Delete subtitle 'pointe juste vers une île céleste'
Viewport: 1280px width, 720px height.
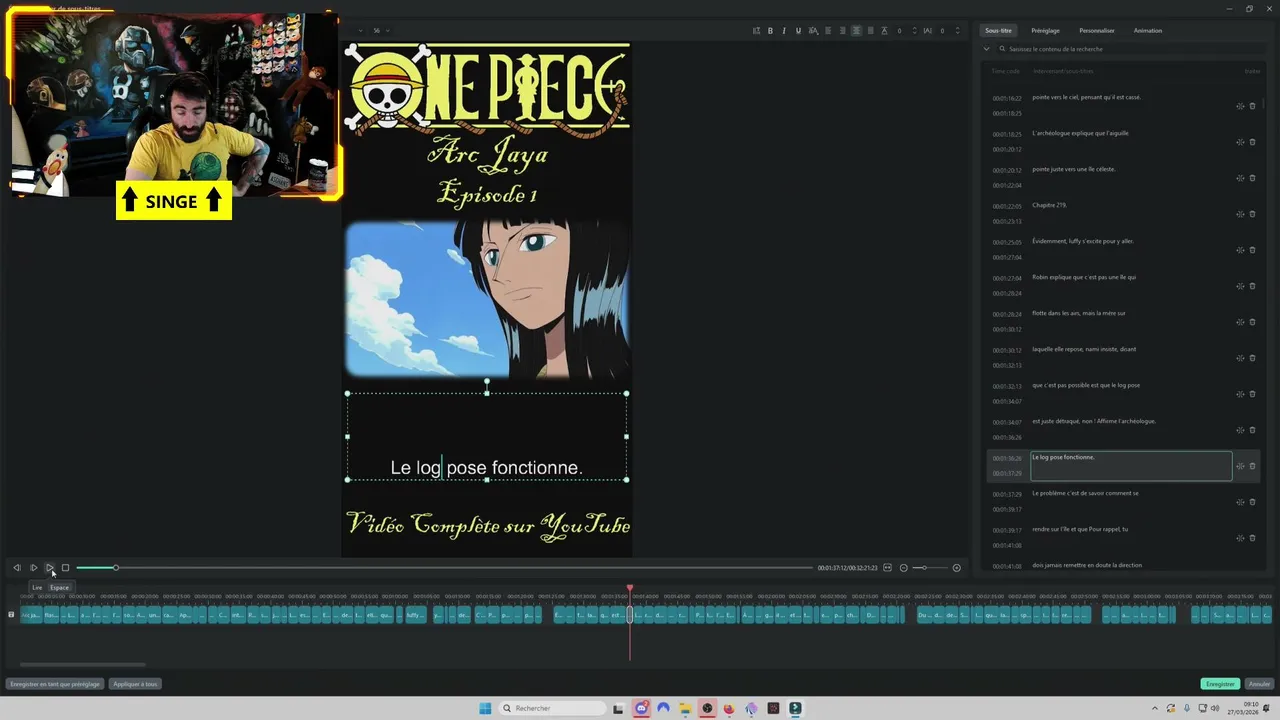click(x=1252, y=178)
